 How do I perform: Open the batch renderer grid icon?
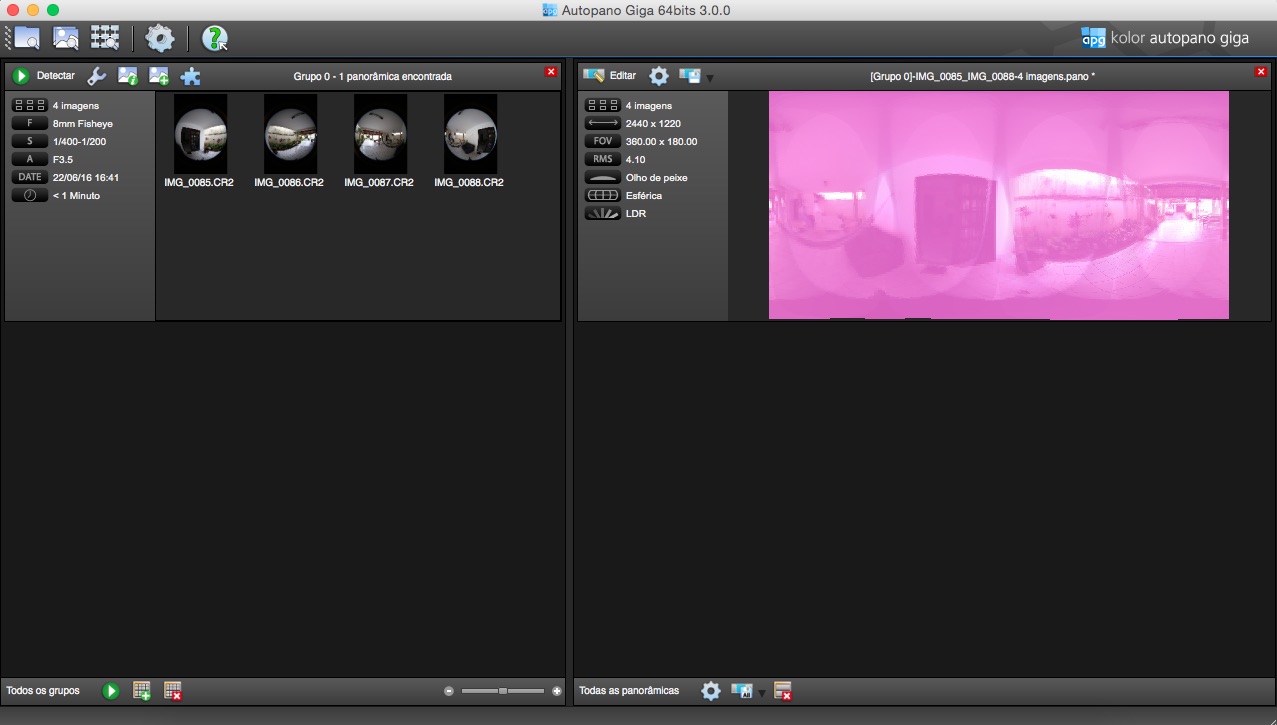click(x=105, y=38)
